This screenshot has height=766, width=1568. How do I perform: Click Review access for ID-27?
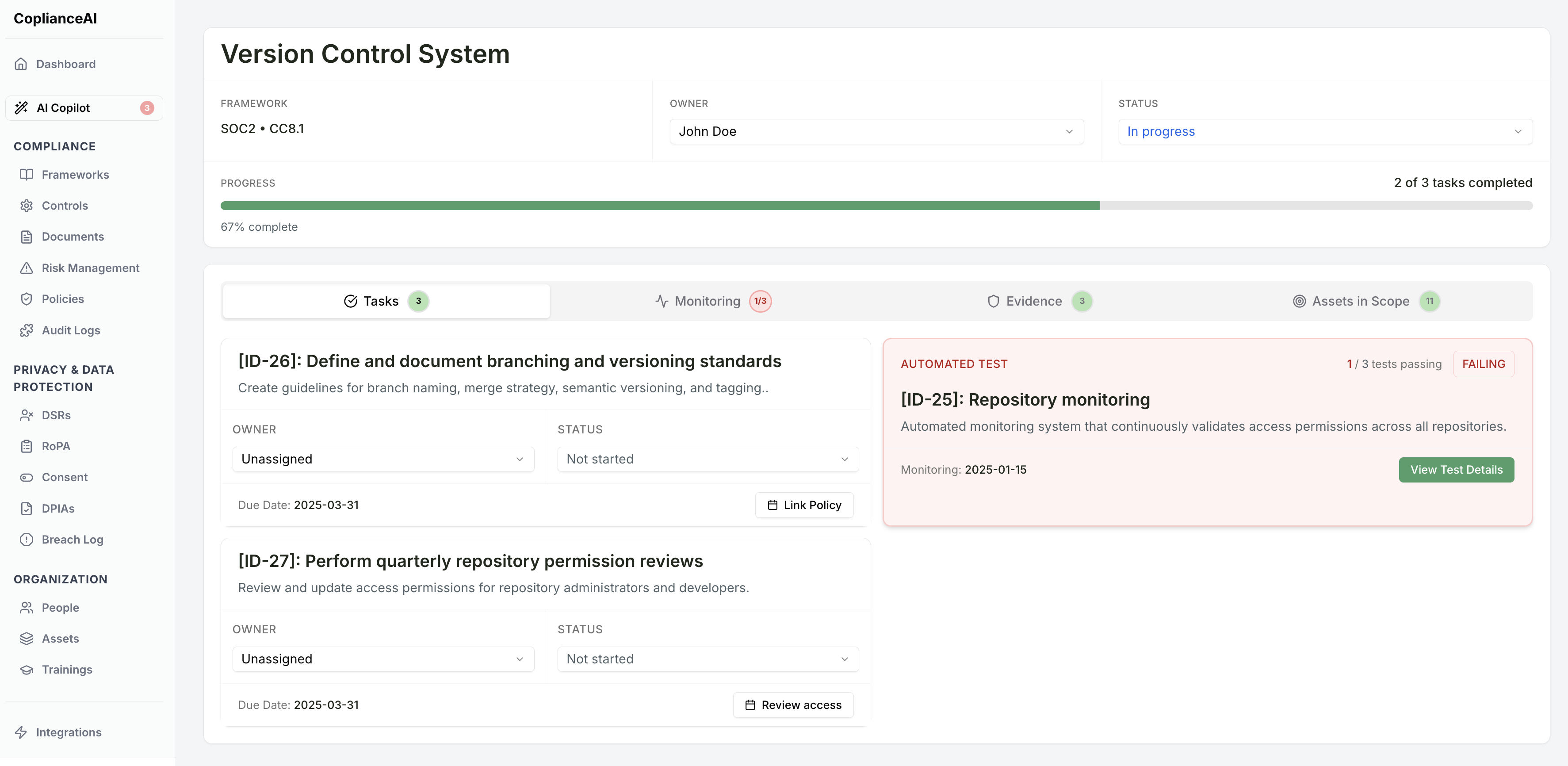(793, 705)
